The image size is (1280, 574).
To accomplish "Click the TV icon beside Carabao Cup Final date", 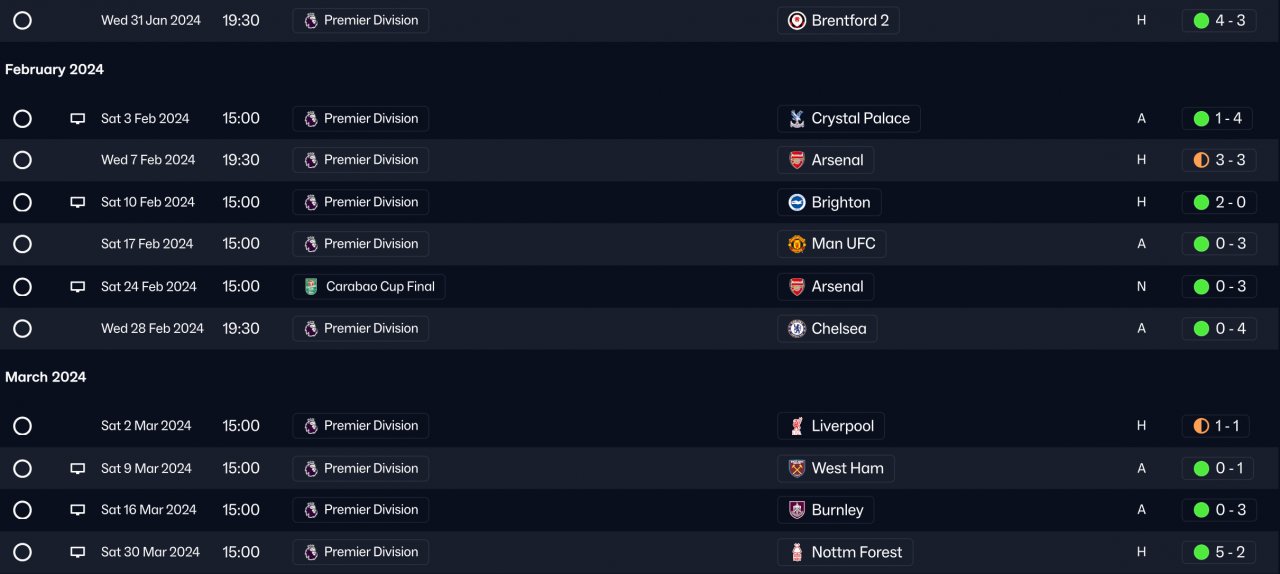I will click(x=78, y=287).
